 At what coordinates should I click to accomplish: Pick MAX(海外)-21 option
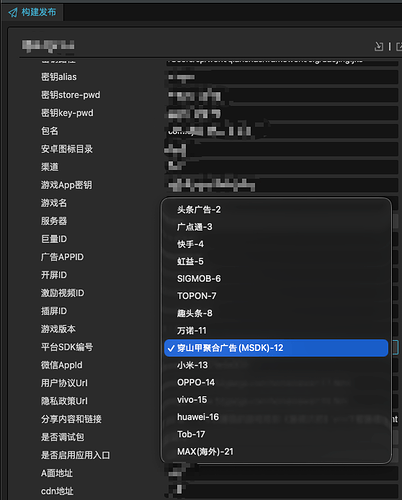pyautogui.click(x=276, y=452)
